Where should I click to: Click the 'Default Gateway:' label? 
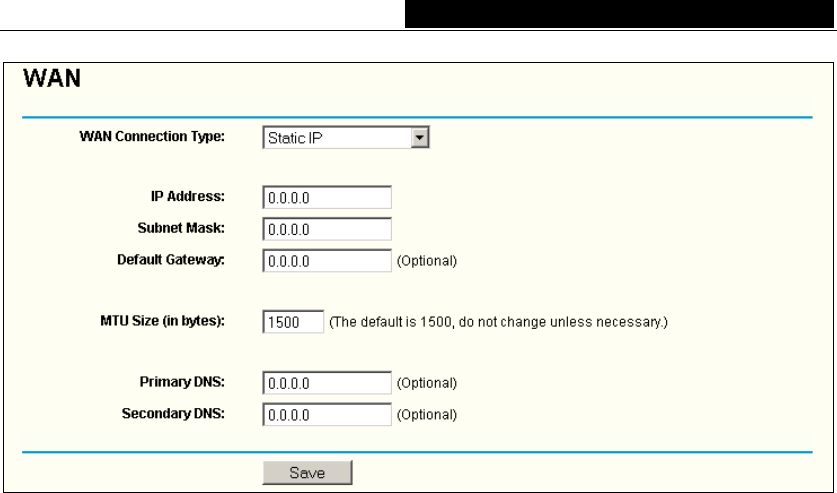click(171, 260)
